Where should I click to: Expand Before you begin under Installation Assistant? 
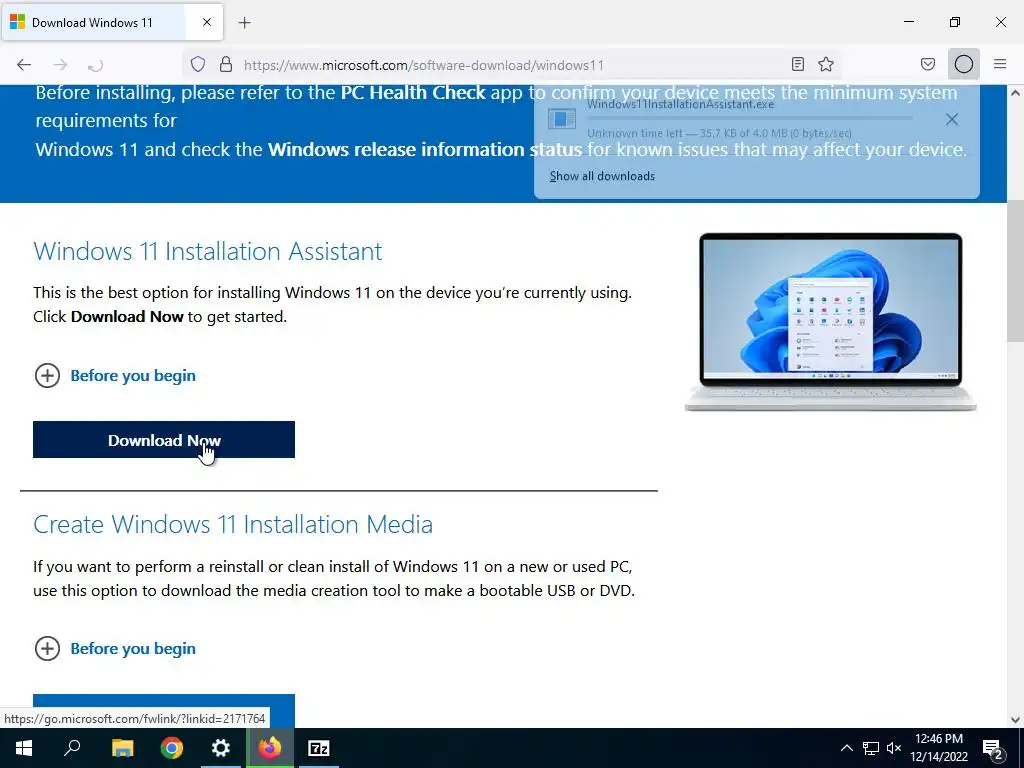pos(115,376)
